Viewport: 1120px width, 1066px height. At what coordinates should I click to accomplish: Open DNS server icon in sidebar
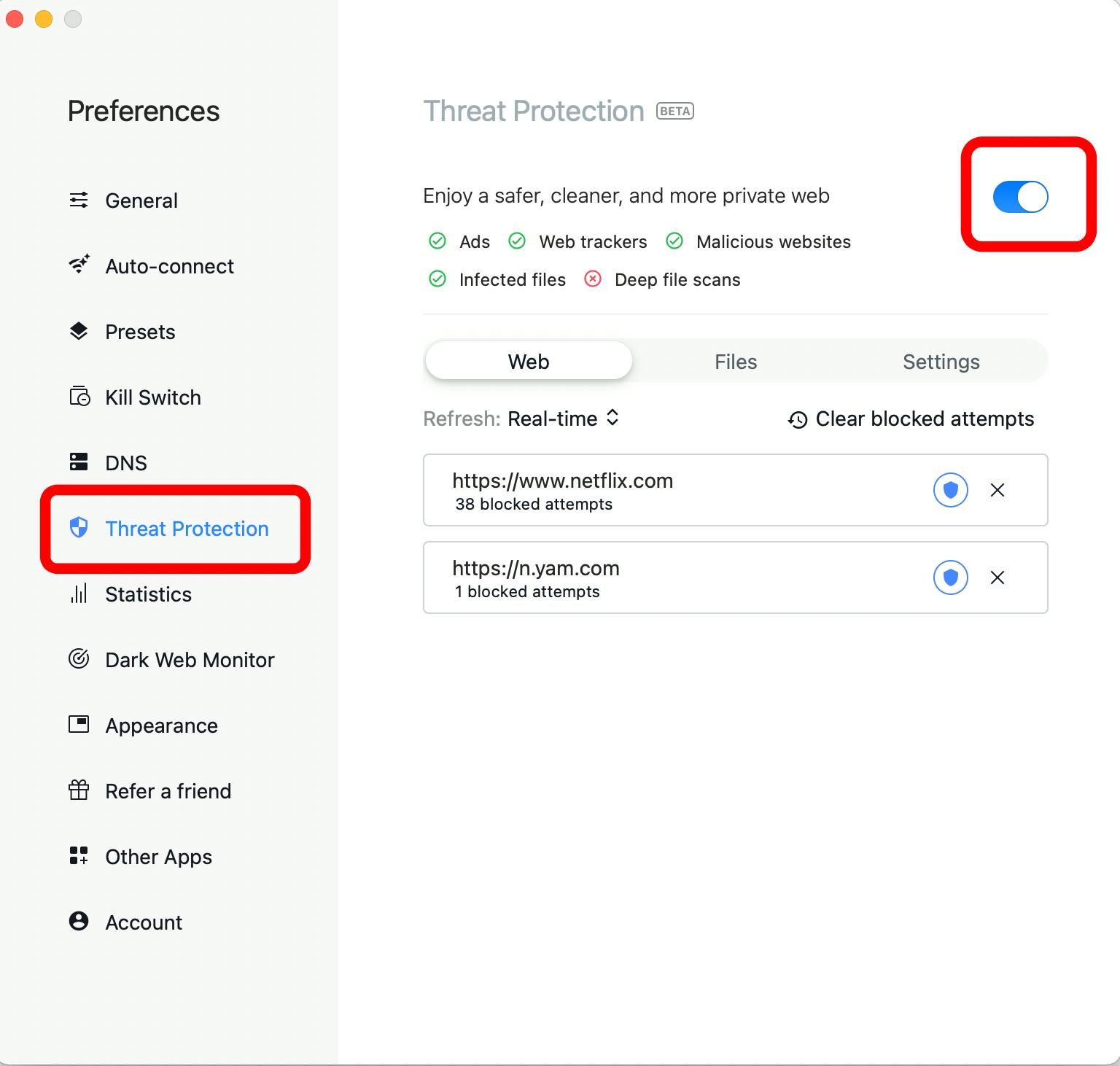(79, 462)
